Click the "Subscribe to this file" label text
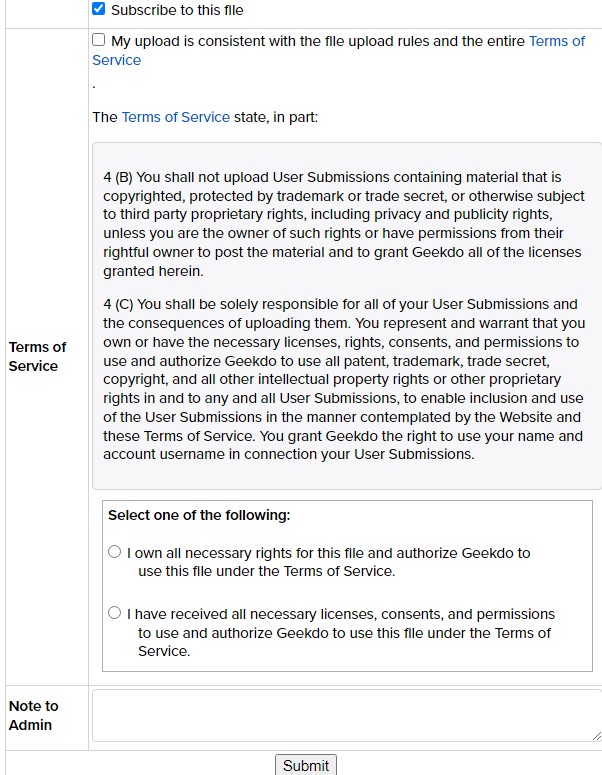Screen dimensions: 602x775 177,10
